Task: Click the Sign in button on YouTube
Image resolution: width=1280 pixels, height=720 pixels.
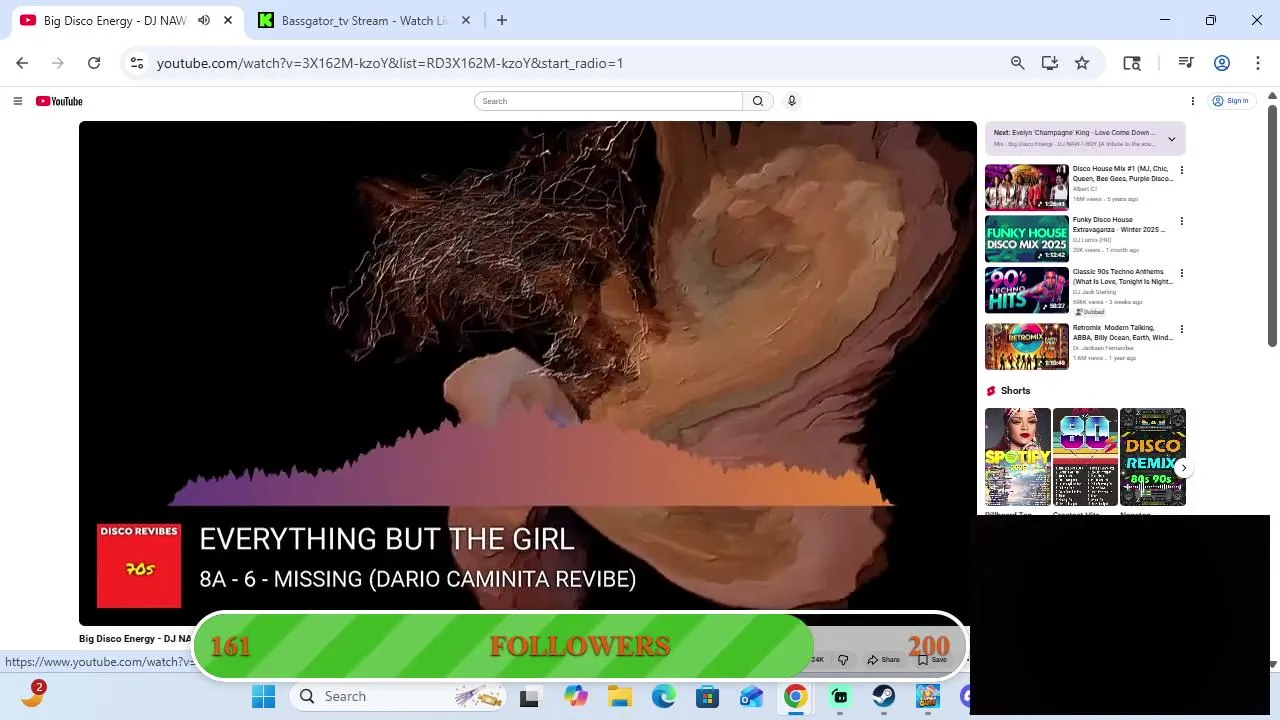Action: (1230, 101)
